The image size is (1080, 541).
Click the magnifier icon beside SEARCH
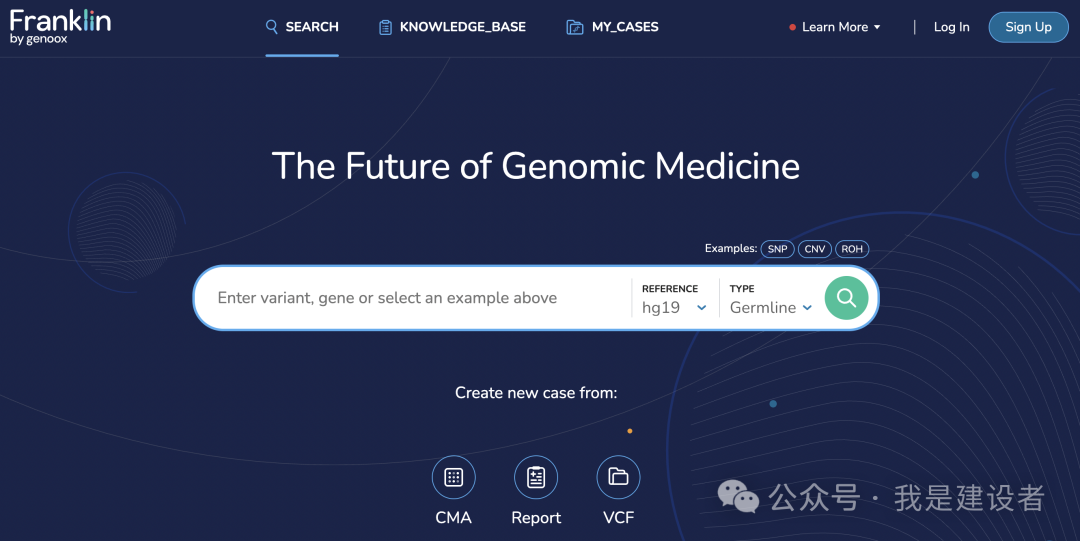(x=272, y=27)
